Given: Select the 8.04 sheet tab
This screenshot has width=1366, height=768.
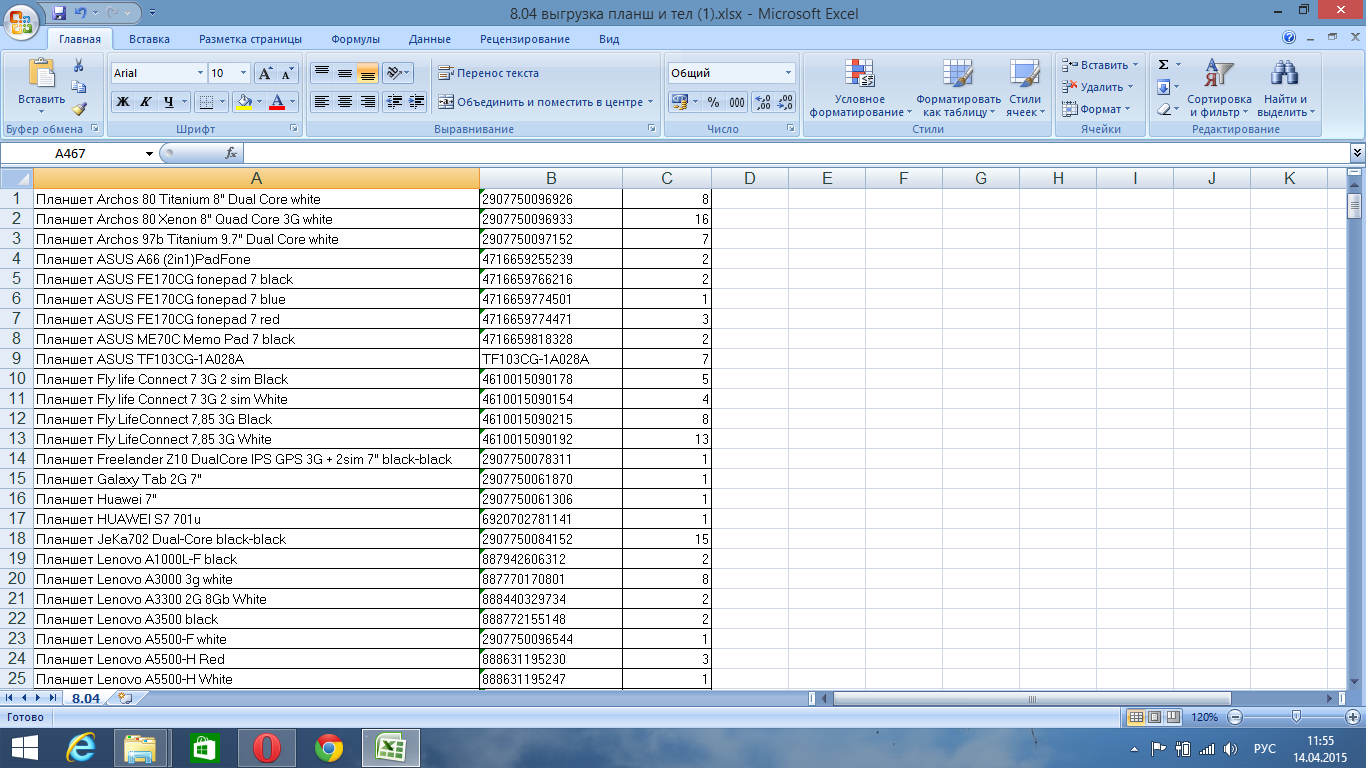Looking at the screenshot, I should [87, 698].
